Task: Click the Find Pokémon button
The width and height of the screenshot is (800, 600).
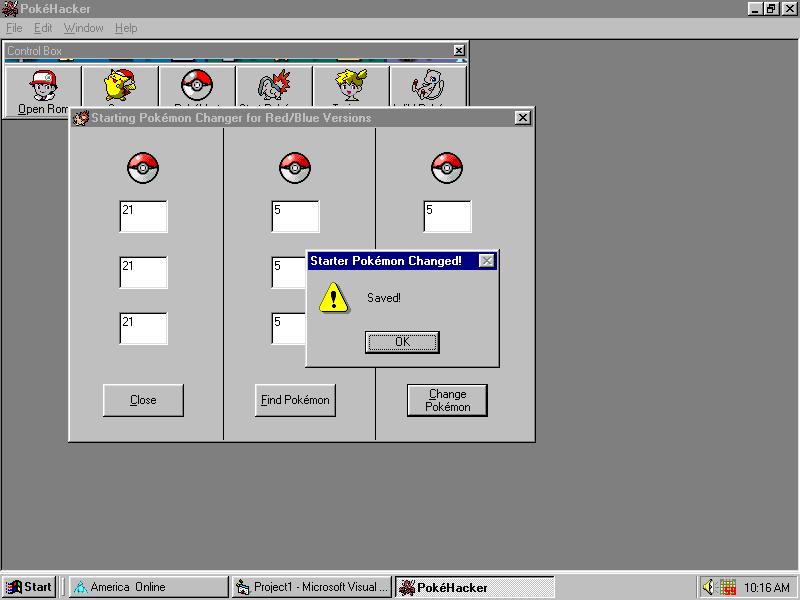Action: tap(294, 400)
